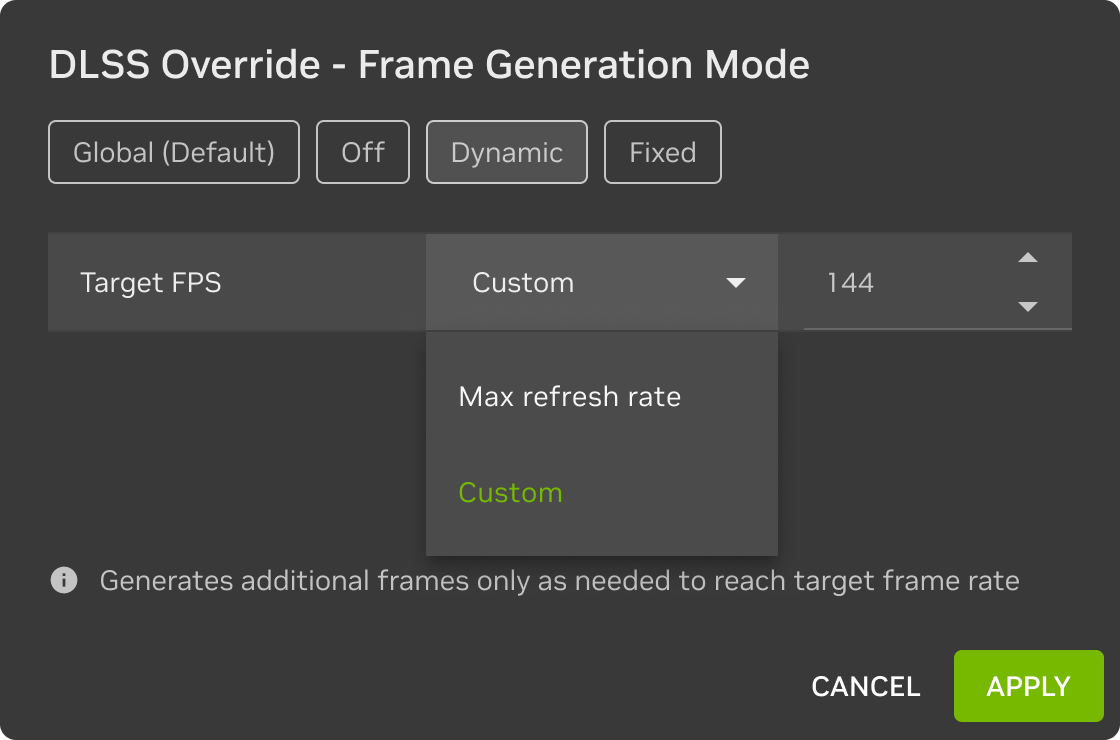Select the Dynamic mode option
The height and width of the screenshot is (740, 1120).
pos(506,152)
